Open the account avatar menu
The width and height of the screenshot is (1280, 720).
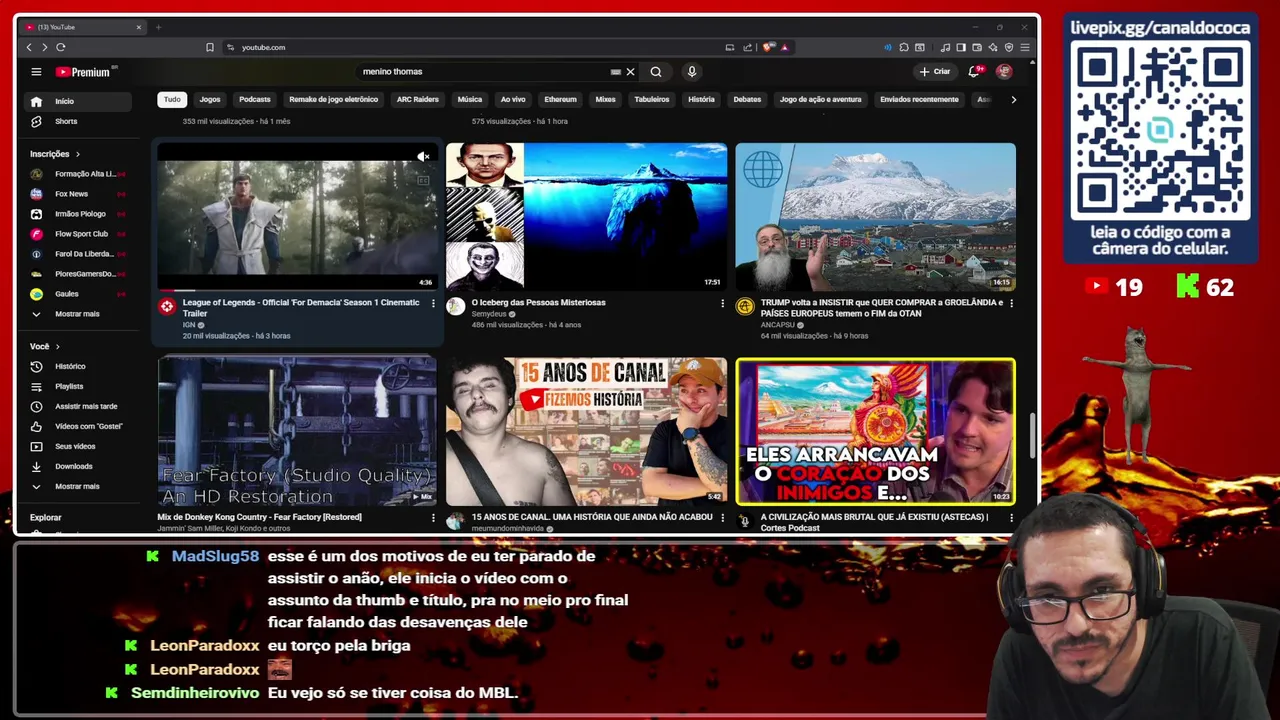1004,72
